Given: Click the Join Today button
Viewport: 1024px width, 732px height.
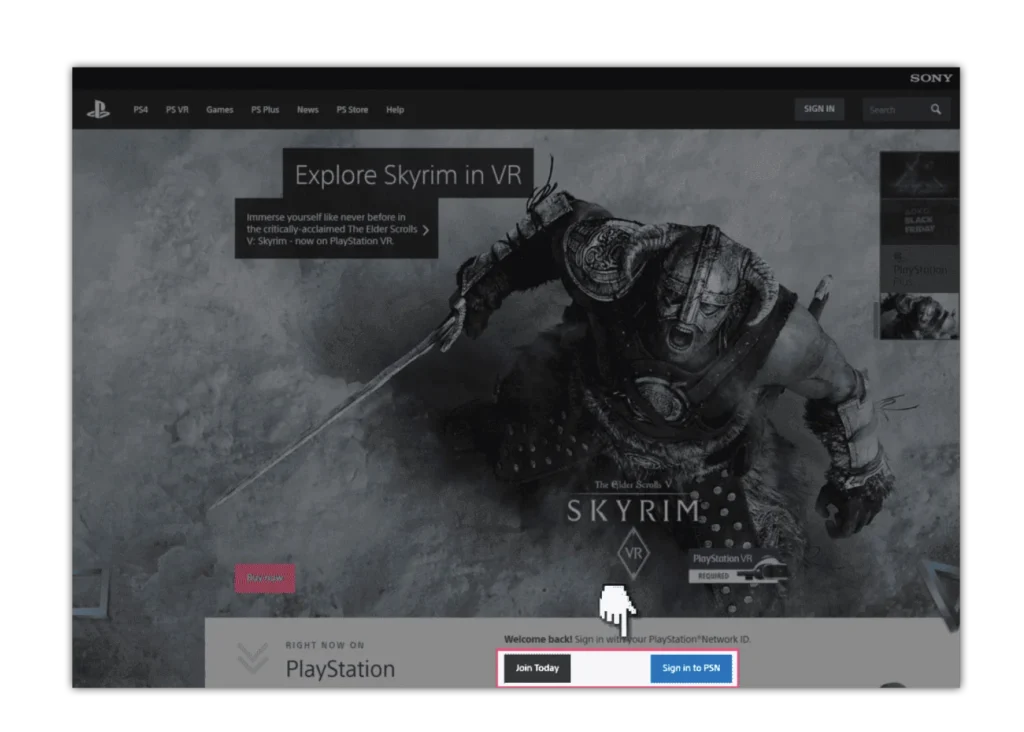Looking at the screenshot, I should (x=537, y=668).
